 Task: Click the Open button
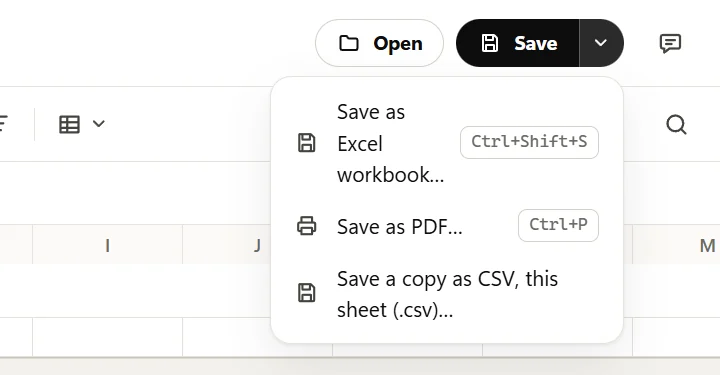pos(379,43)
